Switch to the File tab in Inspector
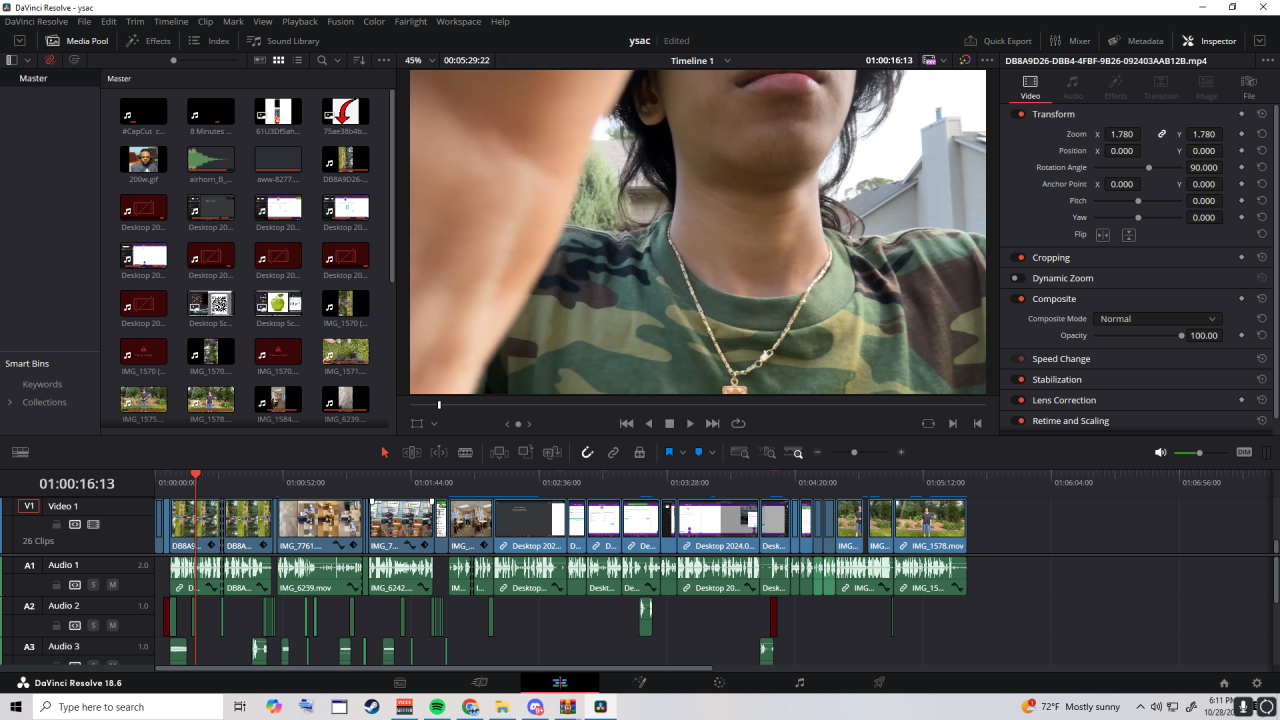Viewport: 1280px width, 720px height. point(1248,87)
